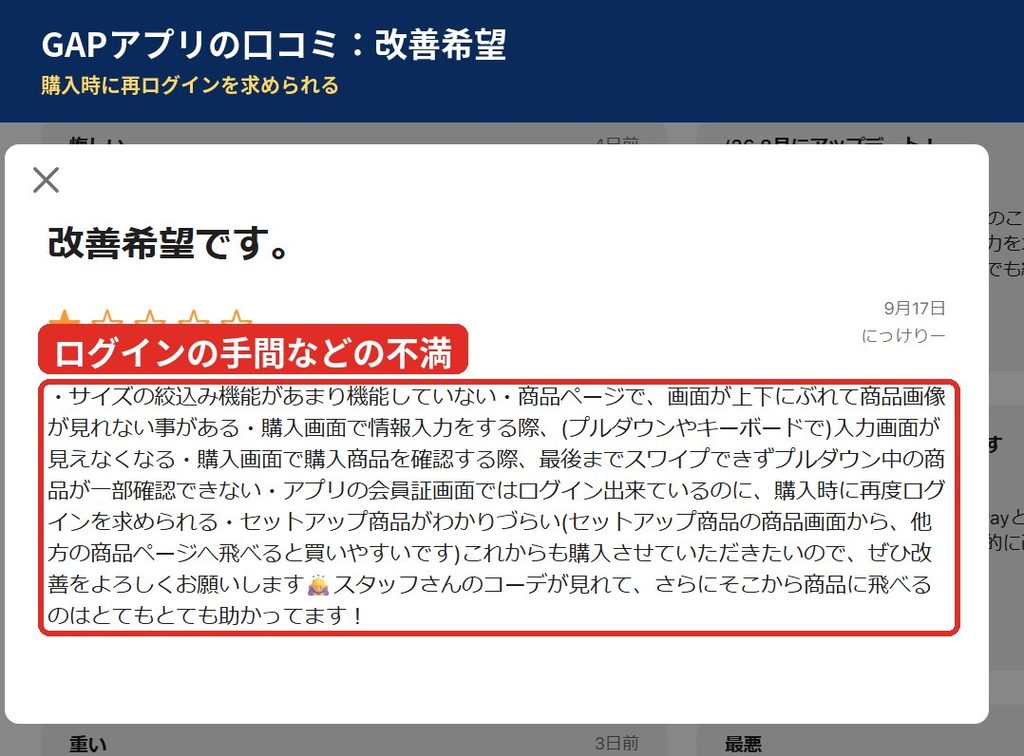Click the 重い review title behind the popup
This screenshot has width=1024, height=756.
88,744
